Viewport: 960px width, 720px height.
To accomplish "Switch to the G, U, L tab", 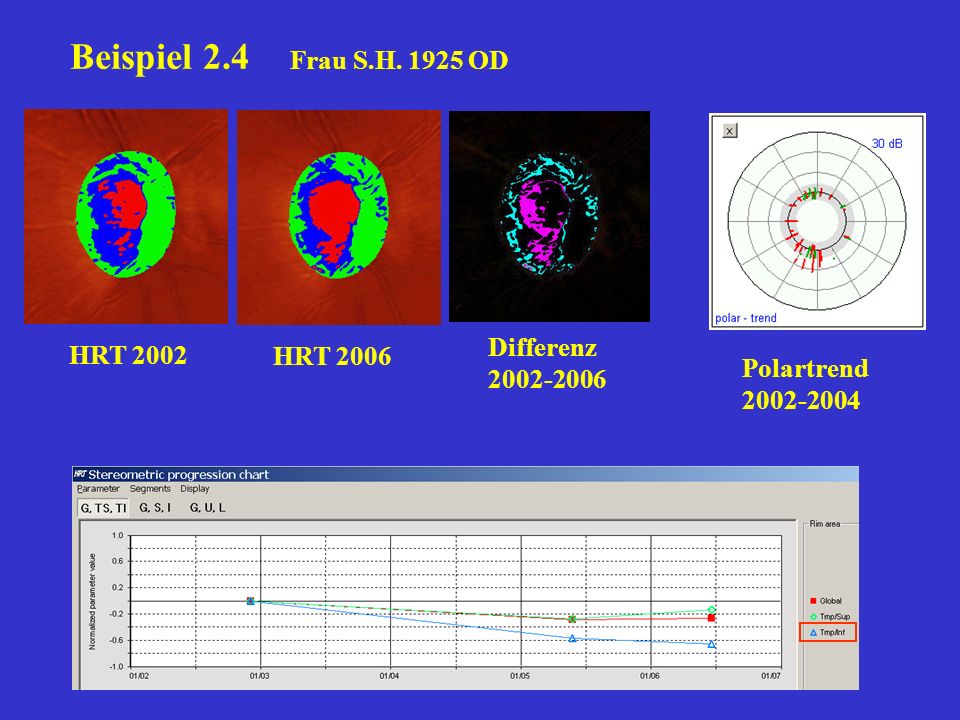I will pos(207,508).
